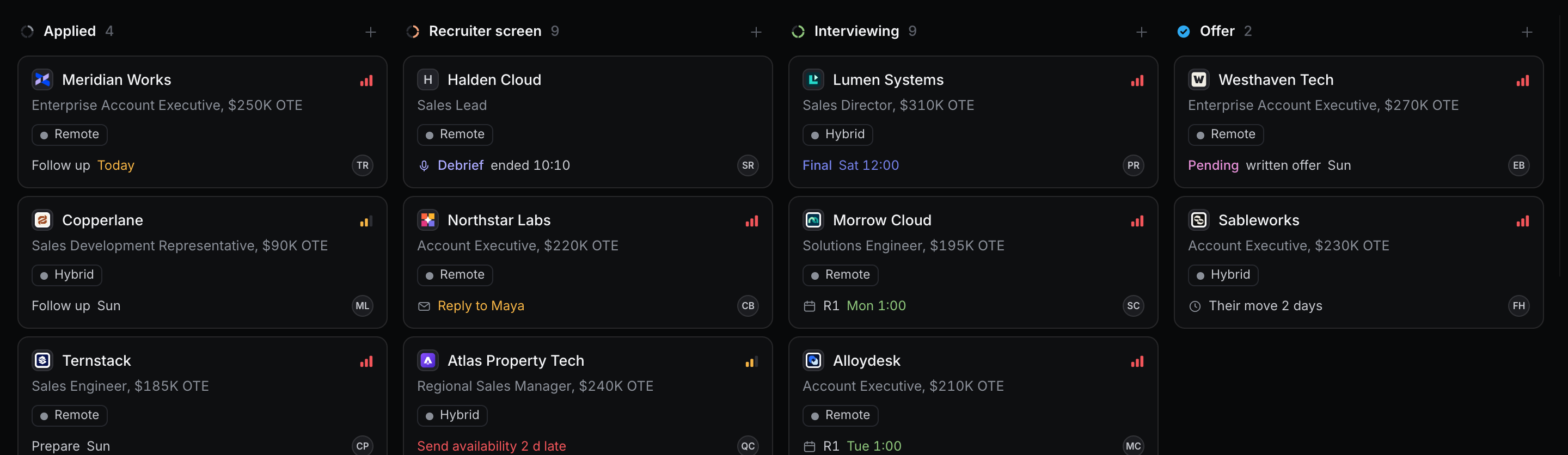This screenshot has width=1568, height=455.
Task: Click the Final interview label on Lumen Systems
Action: (x=817, y=165)
